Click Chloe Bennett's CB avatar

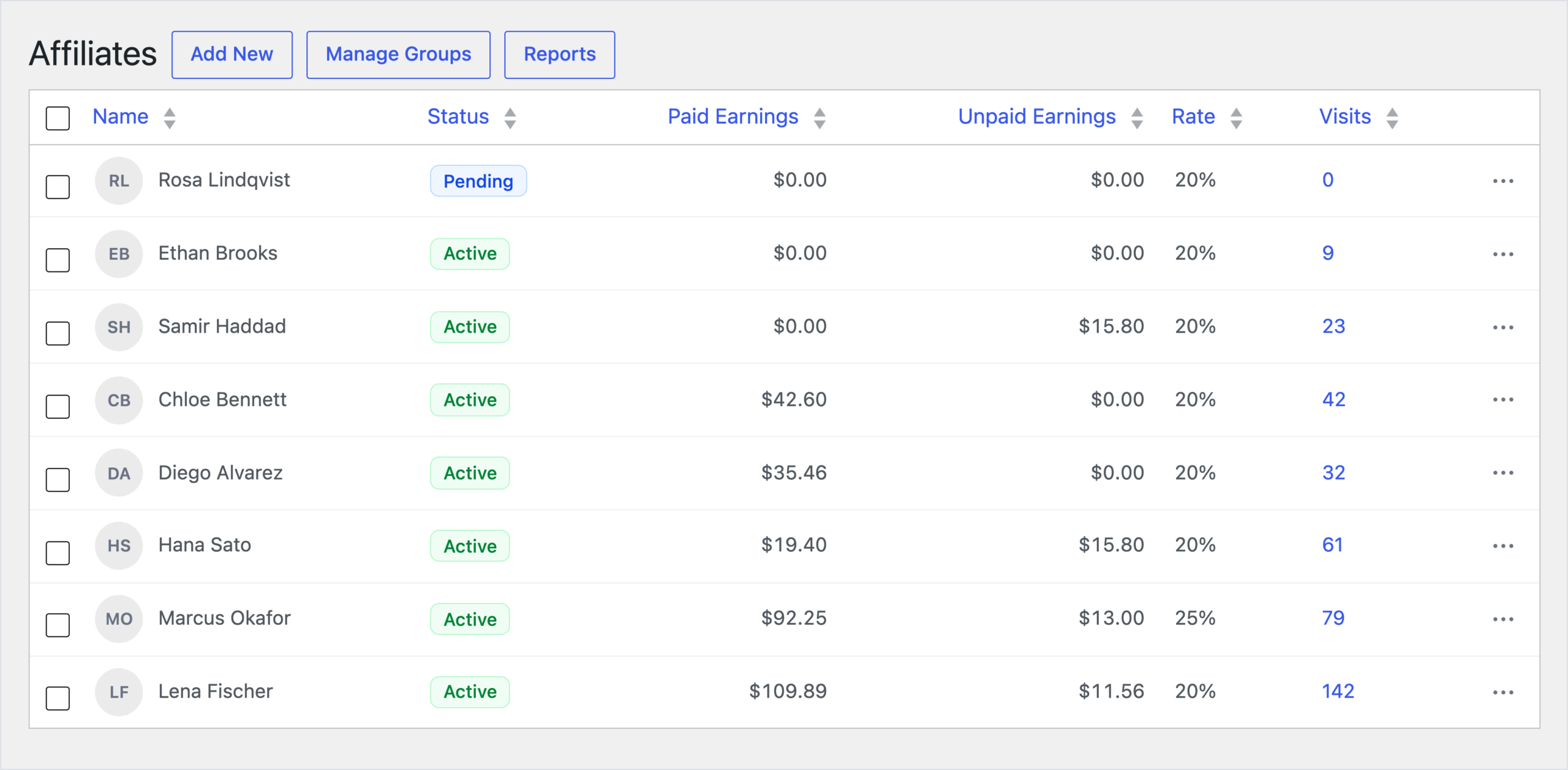tap(119, 400)
